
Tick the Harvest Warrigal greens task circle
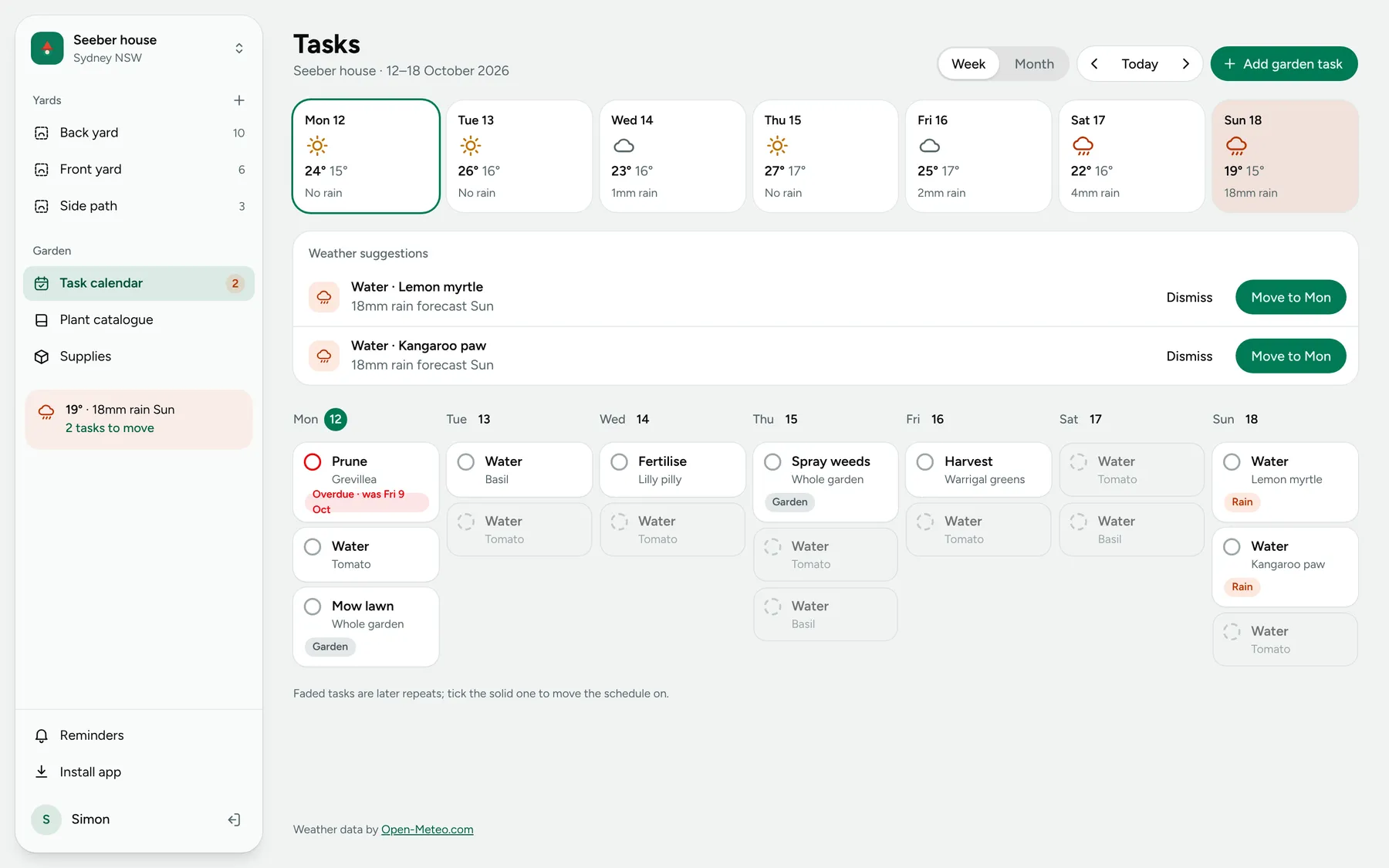coord(925,462)
